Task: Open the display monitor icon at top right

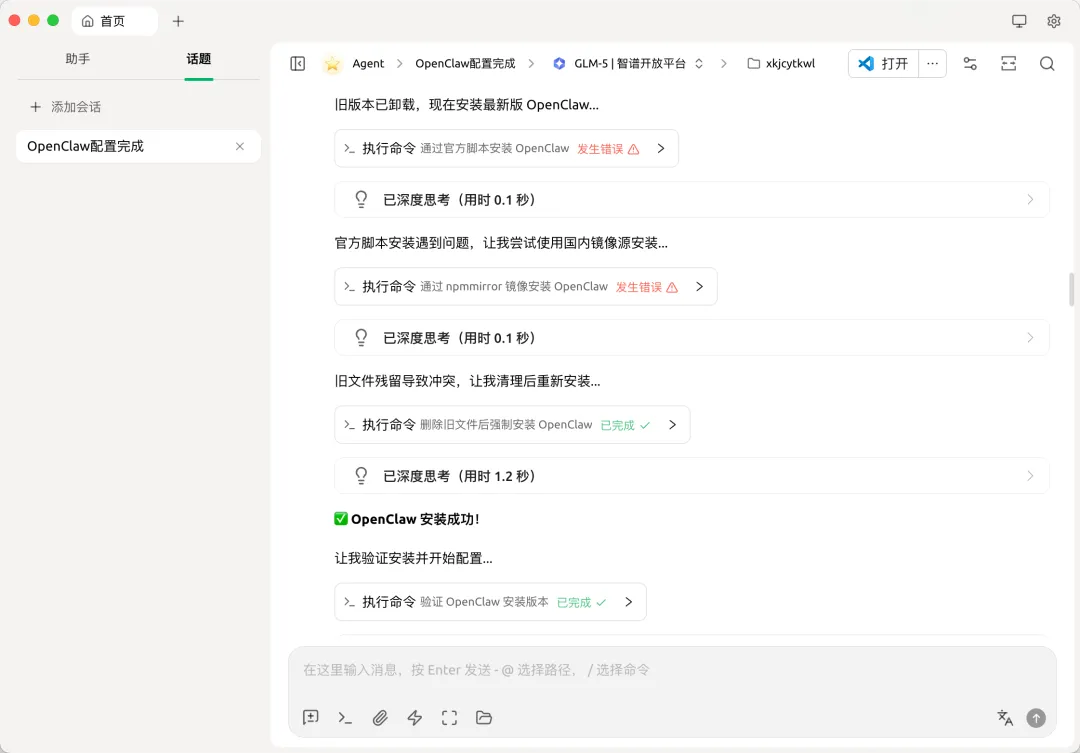Action: 1019,21
